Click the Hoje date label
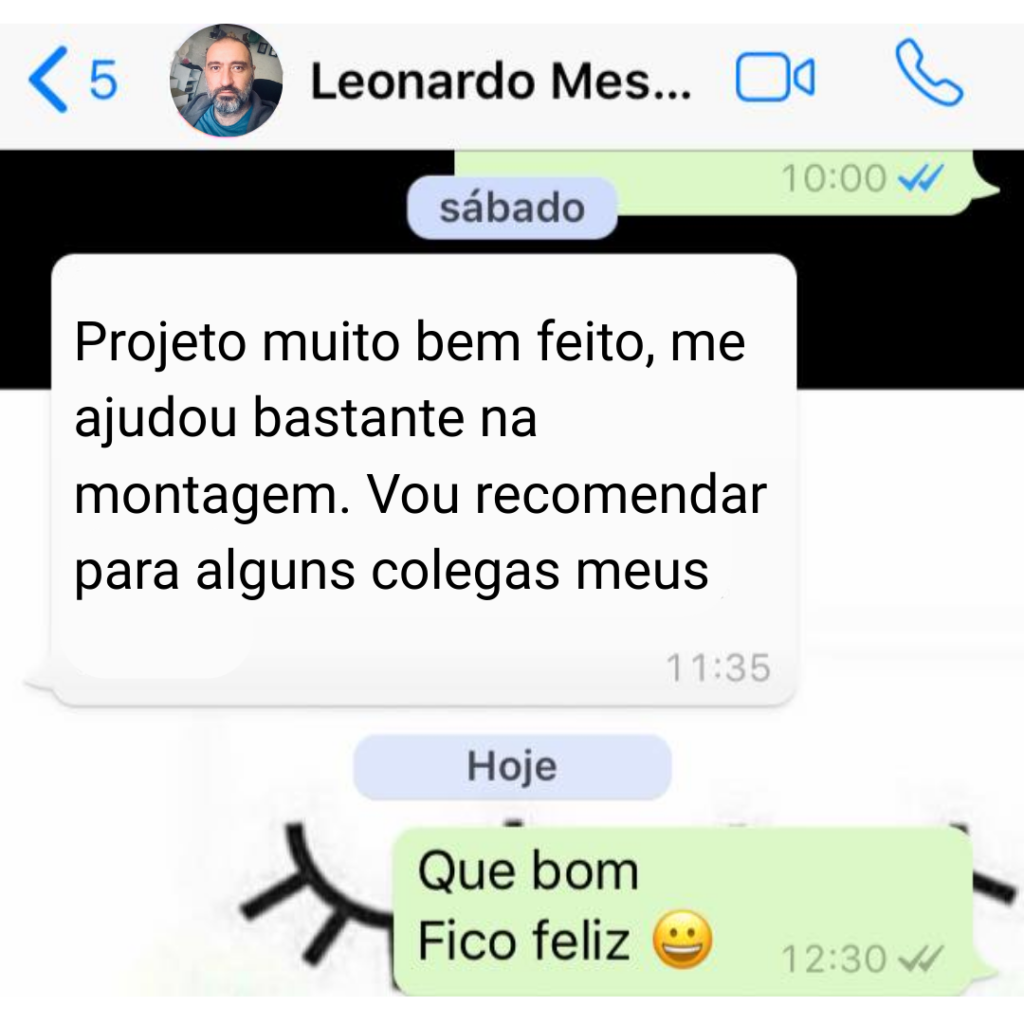Screen dimensions: 1024x1024 512,767
